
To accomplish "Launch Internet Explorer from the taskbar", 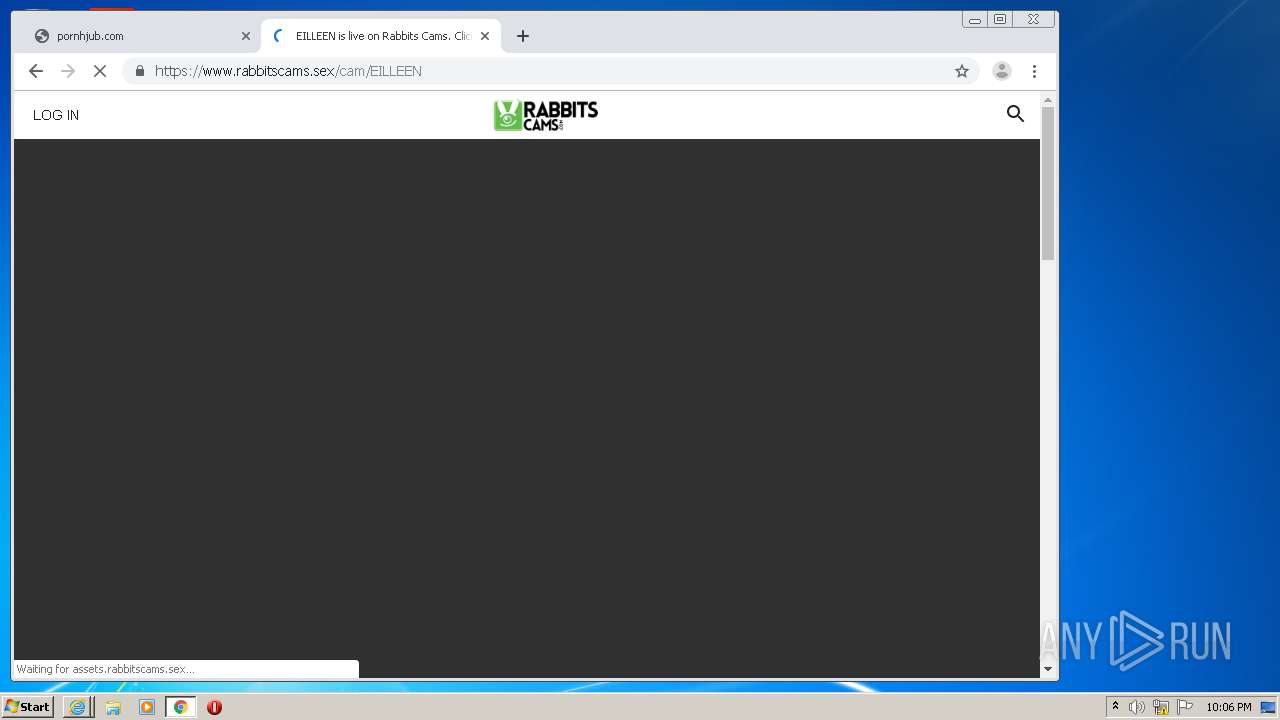I will click(x=77, y=707).
